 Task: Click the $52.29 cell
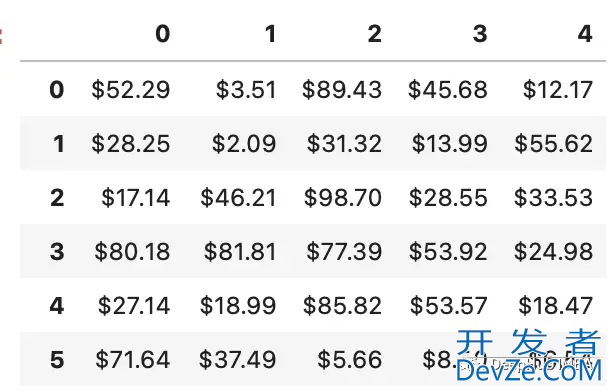tap(131, 90)
